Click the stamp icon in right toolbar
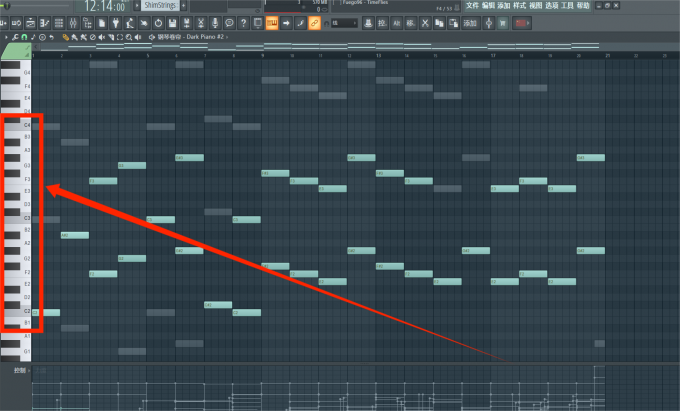This screenshot has width=680, height=411. [368, 23]
